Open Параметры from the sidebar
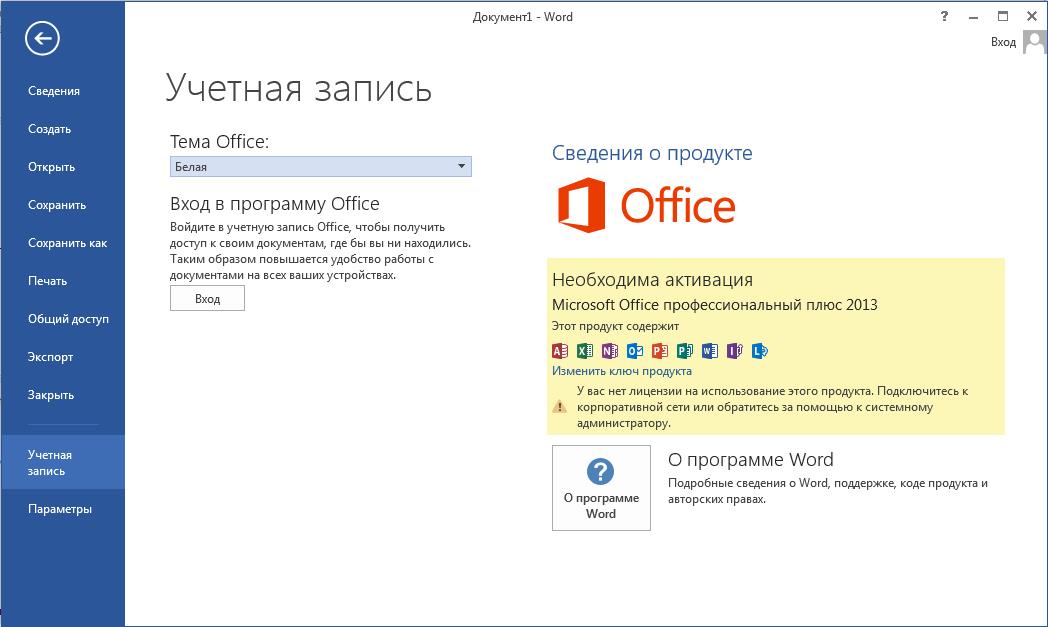1048x627 pixels. (x=60, y=509)
